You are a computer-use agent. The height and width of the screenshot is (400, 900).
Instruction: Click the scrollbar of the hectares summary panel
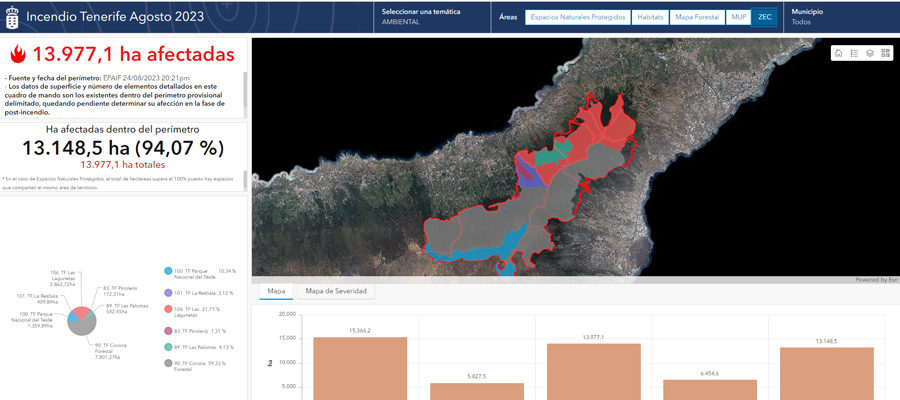pos(245,181)
